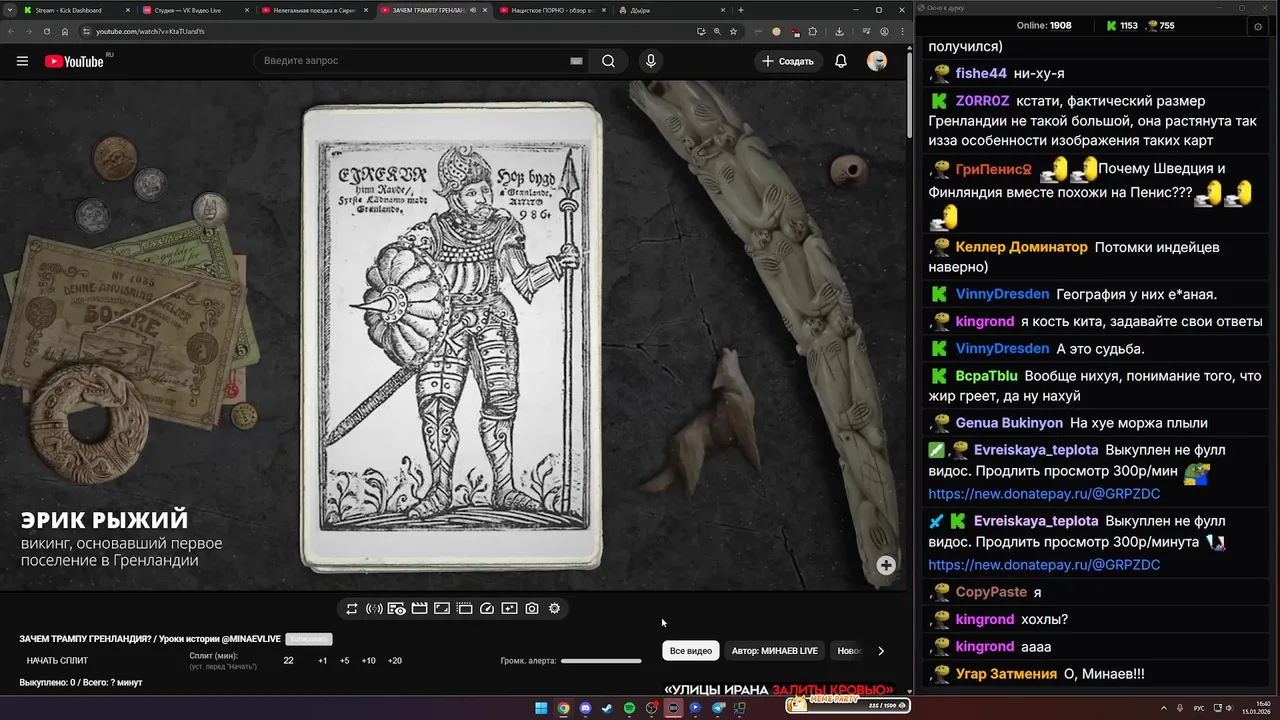Screen dimensions: 1280x720
Task: Open the on-screen keyboard in the search box
Action: 576,61
